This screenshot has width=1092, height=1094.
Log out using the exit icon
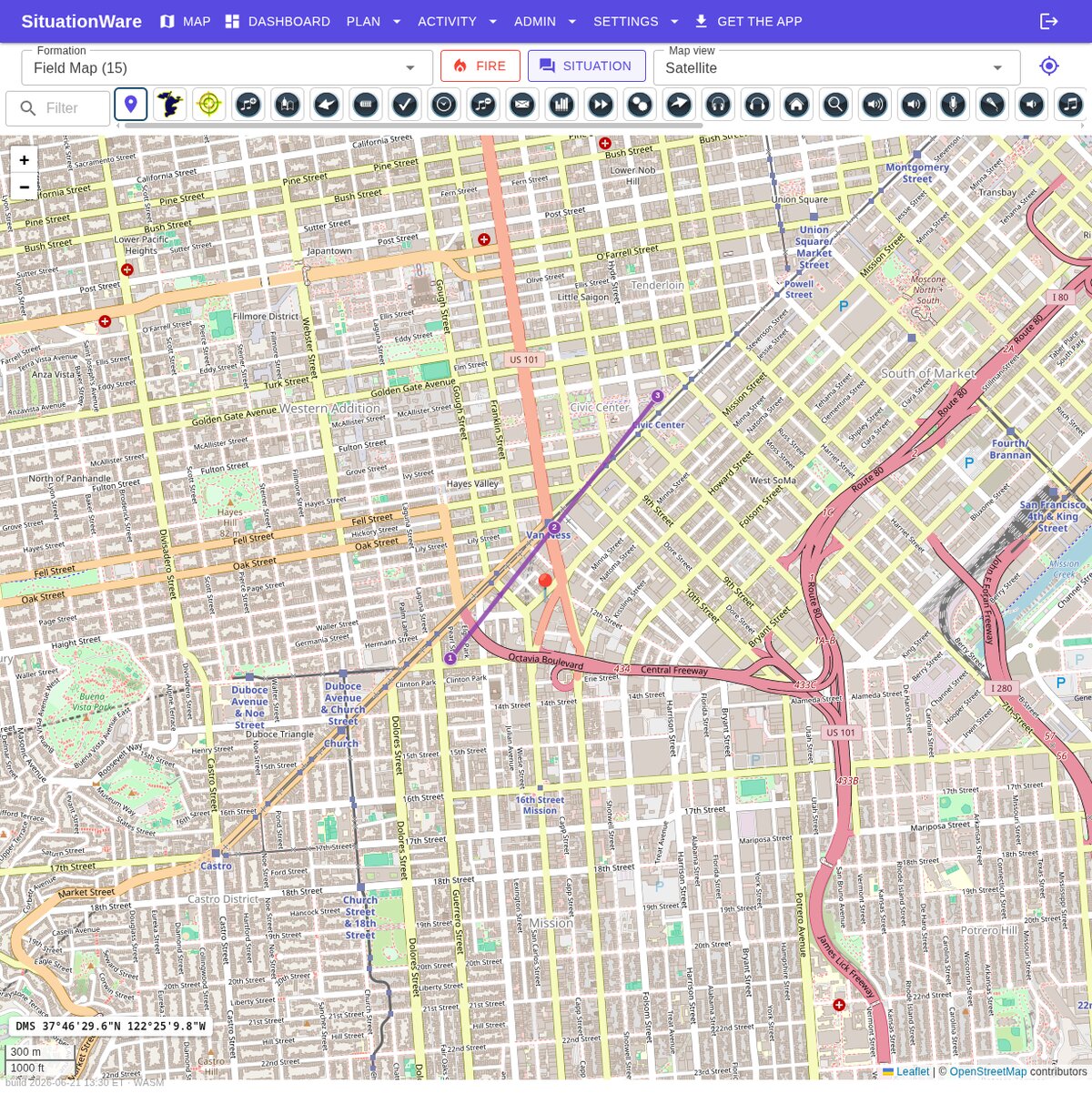point(1048,21)
